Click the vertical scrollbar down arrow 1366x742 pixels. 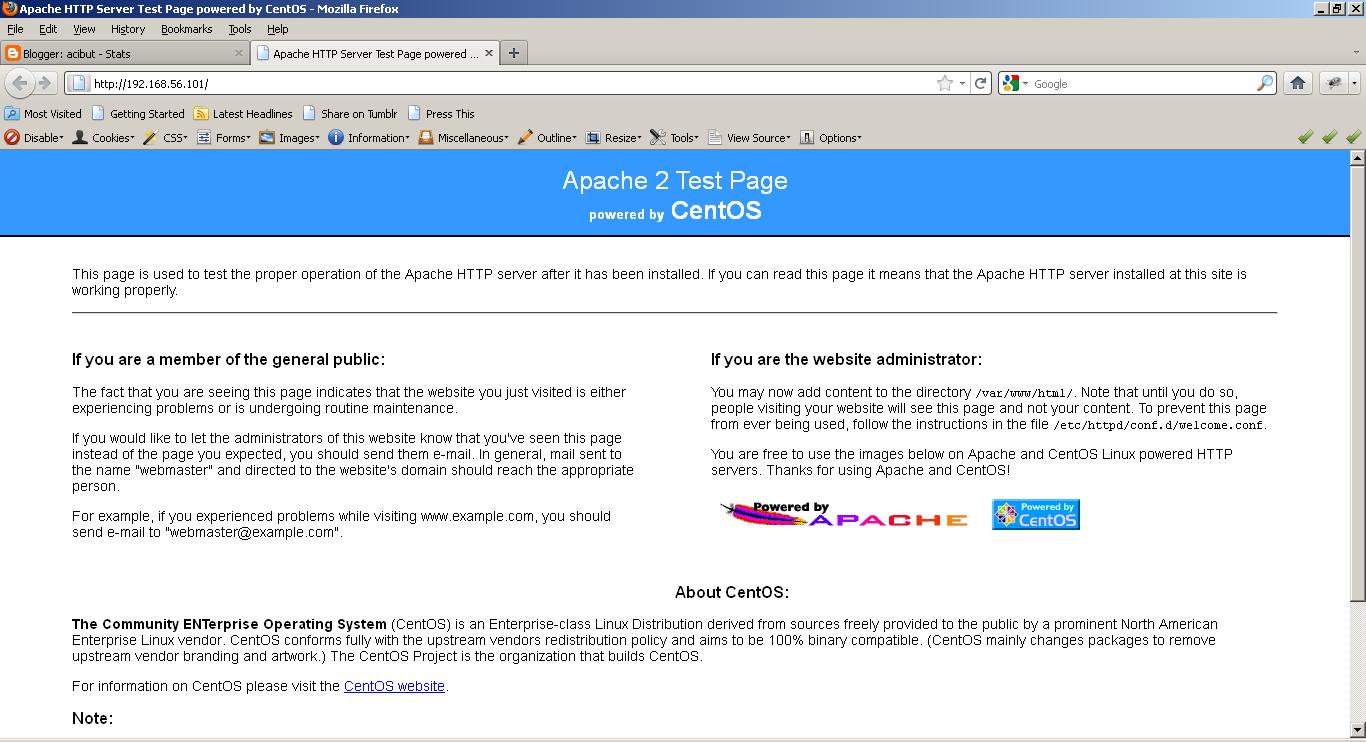pos(1357,730)
